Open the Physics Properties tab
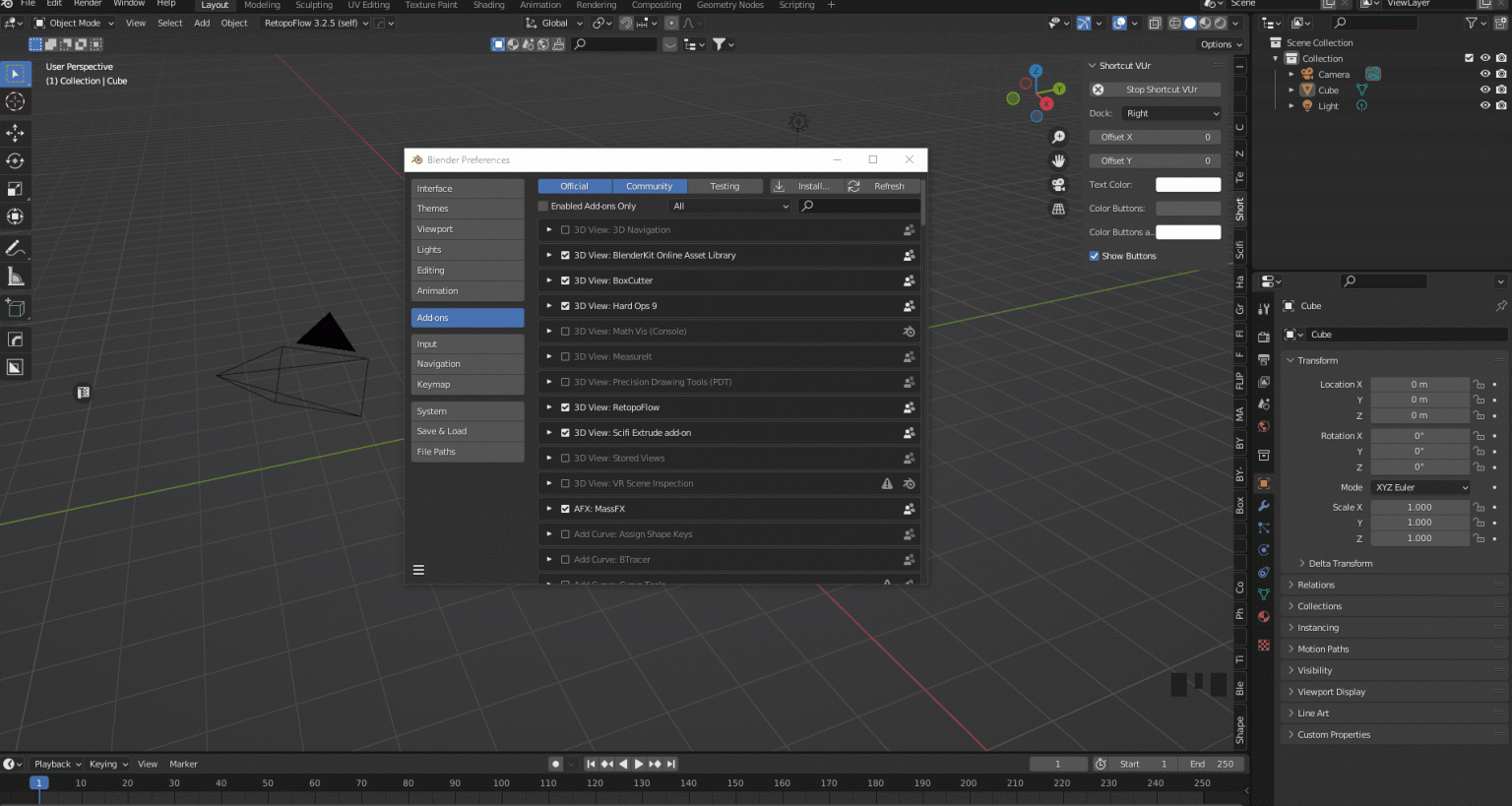This screenshot has height=806, width=1512. 1263,549
